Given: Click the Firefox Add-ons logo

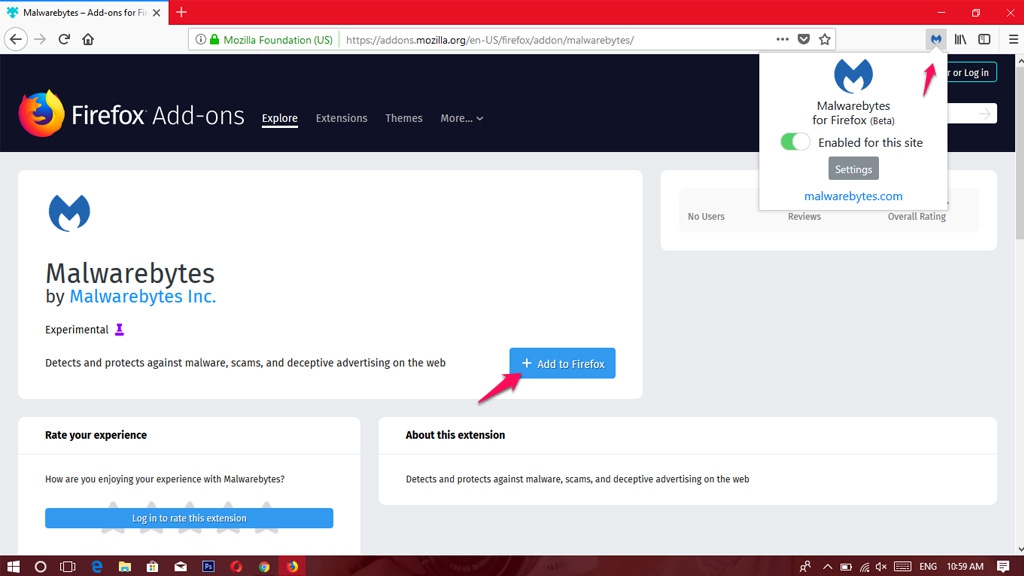Looking at the screenshot, I should coord(131,115).
